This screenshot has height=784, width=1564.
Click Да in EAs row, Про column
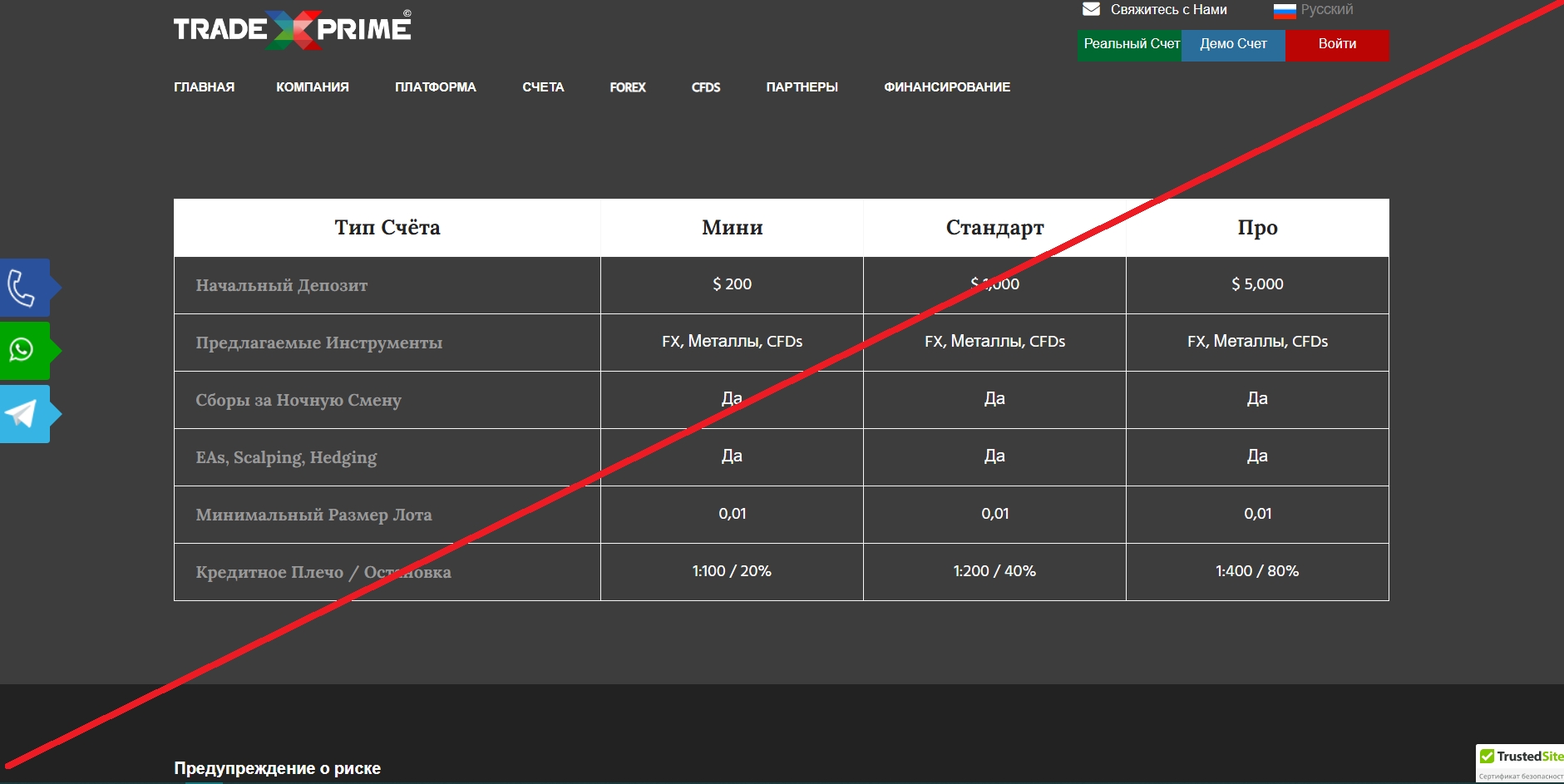1257,456
